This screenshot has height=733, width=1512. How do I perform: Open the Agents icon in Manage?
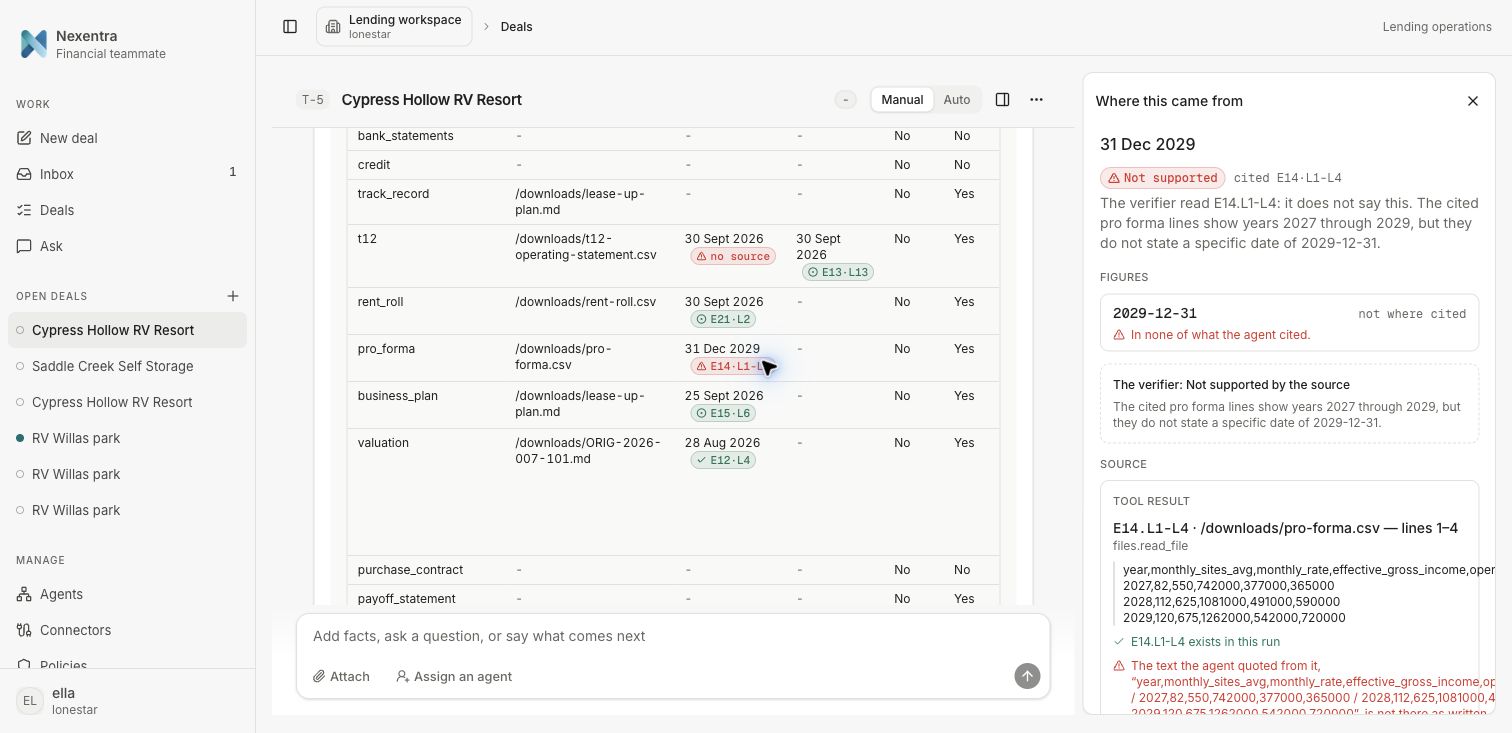[24, 594]
